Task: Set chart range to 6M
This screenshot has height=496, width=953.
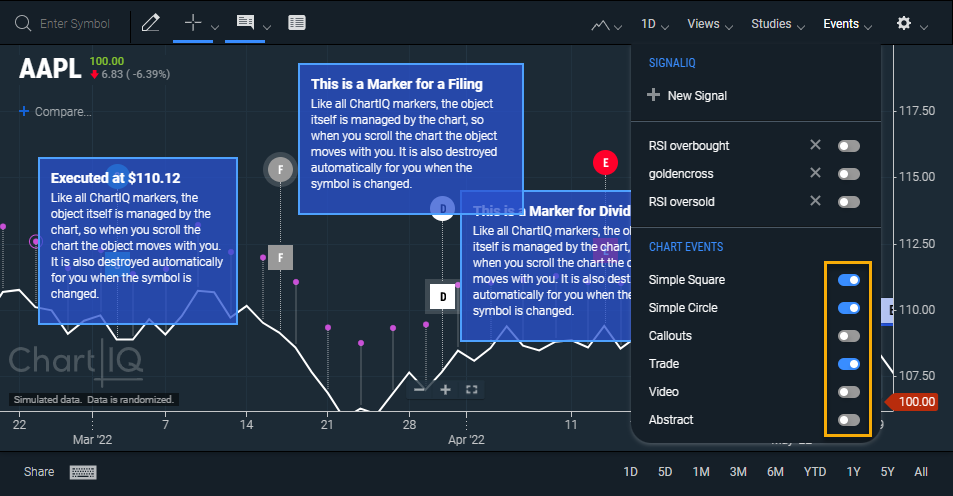Action: coord(775,472)
